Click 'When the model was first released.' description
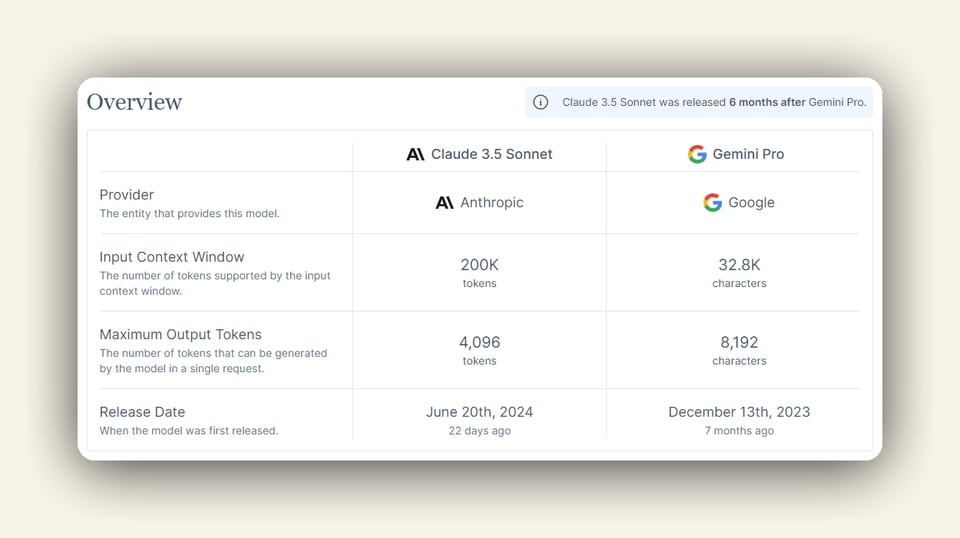The height and width of the screenshot is (538, 960). click(189, 431)
